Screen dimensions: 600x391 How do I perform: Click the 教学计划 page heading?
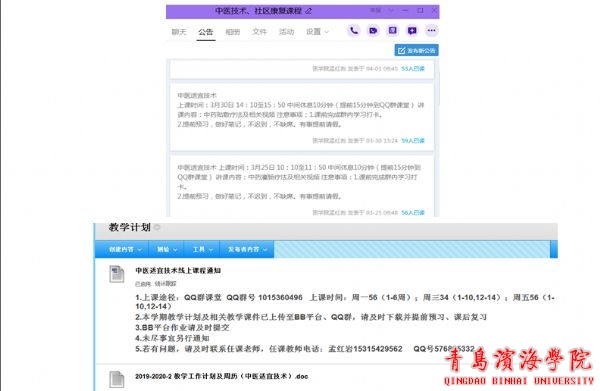pos(129,227)
